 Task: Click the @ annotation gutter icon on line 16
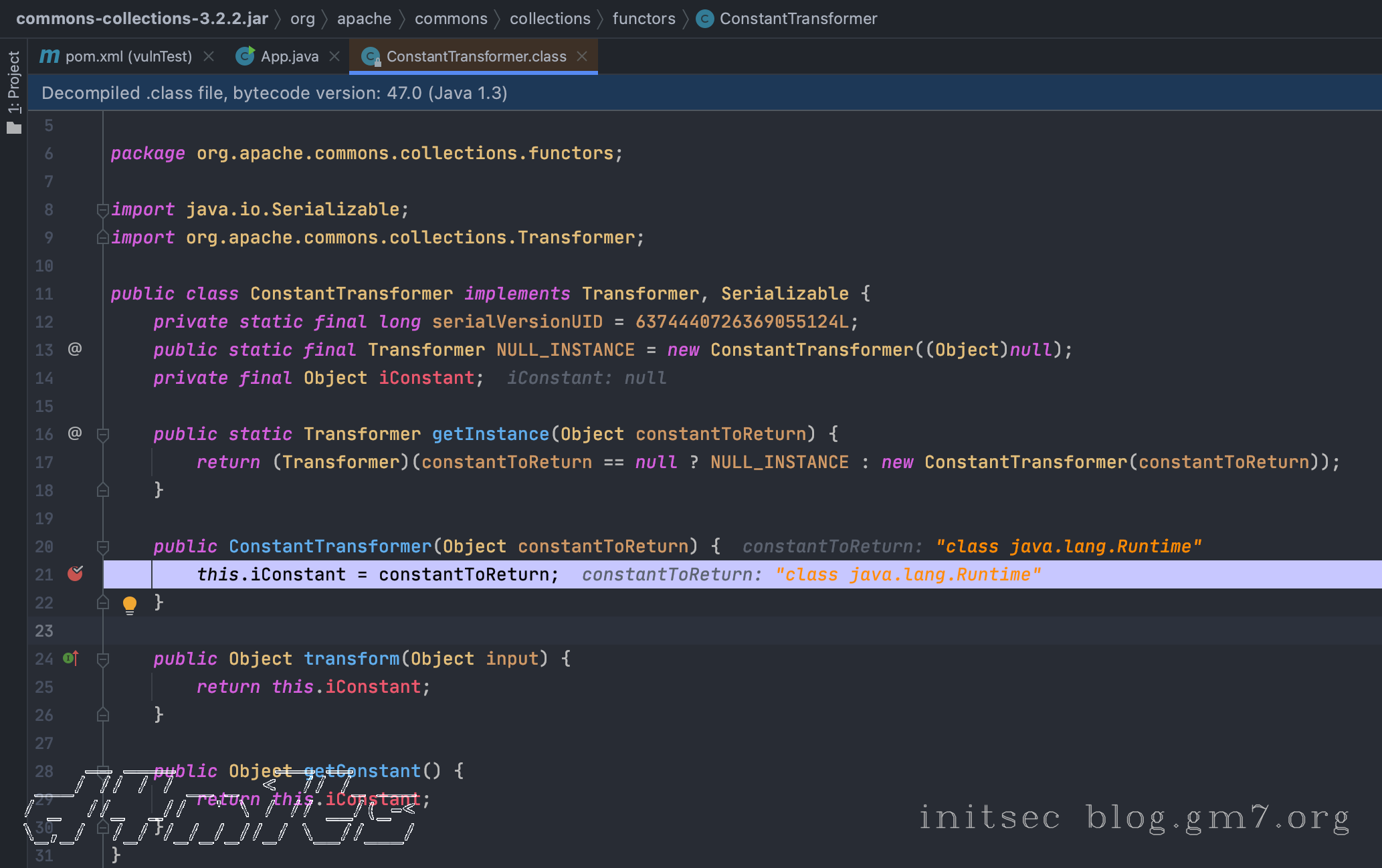tap(75, 433)
